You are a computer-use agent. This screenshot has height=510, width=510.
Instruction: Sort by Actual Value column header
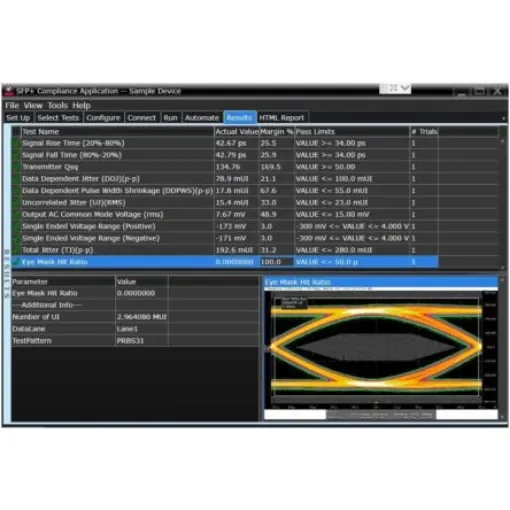(237, 132)
